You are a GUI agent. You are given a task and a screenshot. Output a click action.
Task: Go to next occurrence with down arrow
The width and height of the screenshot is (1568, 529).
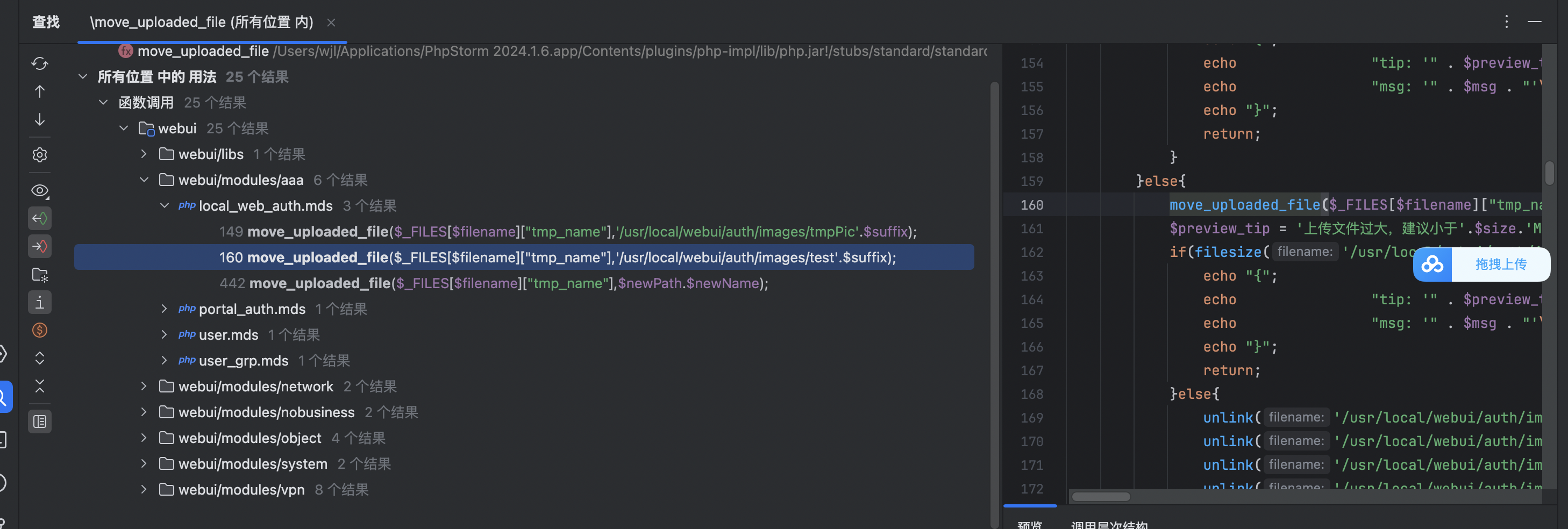coord(40,120)
